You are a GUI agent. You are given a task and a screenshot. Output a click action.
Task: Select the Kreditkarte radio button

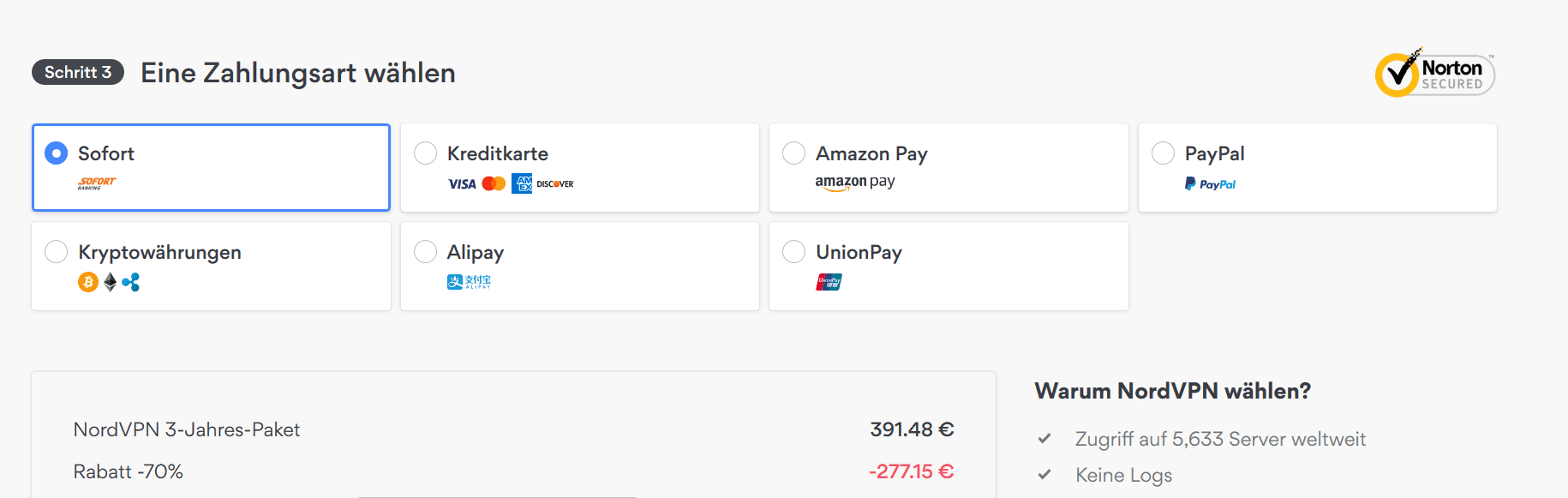pos(425,153)
